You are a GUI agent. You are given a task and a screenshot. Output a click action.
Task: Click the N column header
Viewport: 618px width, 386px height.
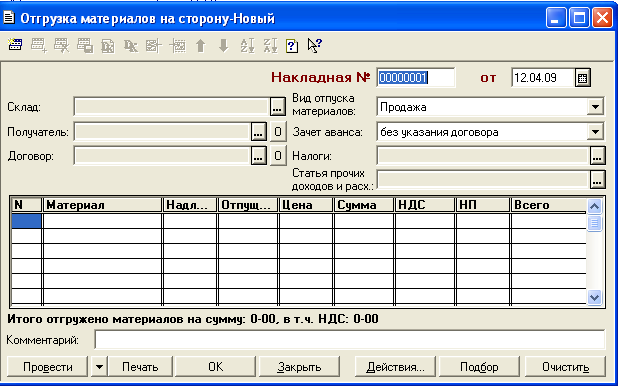tap(26, 205)
